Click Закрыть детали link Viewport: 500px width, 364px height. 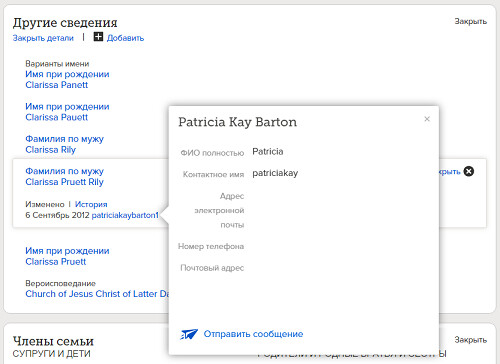(43, 38)
